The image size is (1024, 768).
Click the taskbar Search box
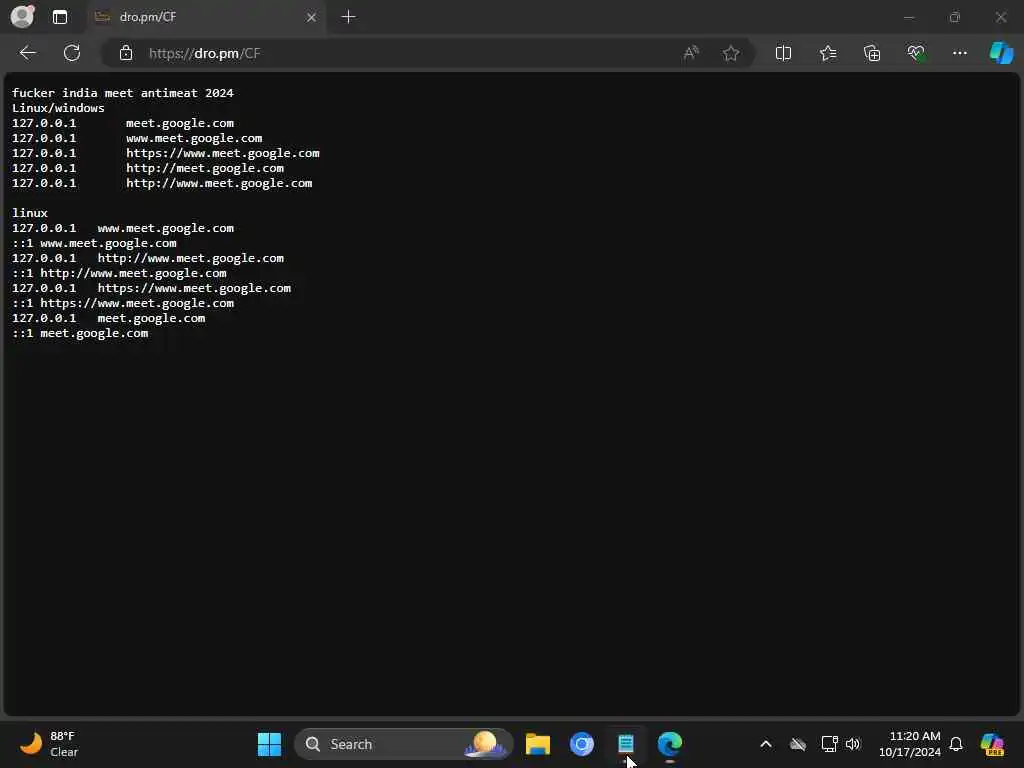click(x=404, y=744)
